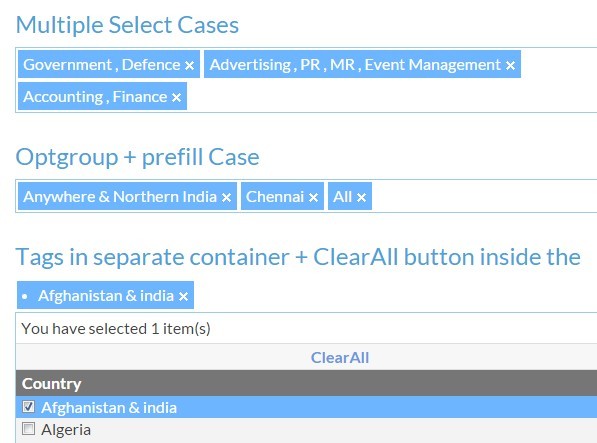Screen dimensions: 597x443
Task: Click 'You have selected 1 item(s)' field
Action: (306, 328)
